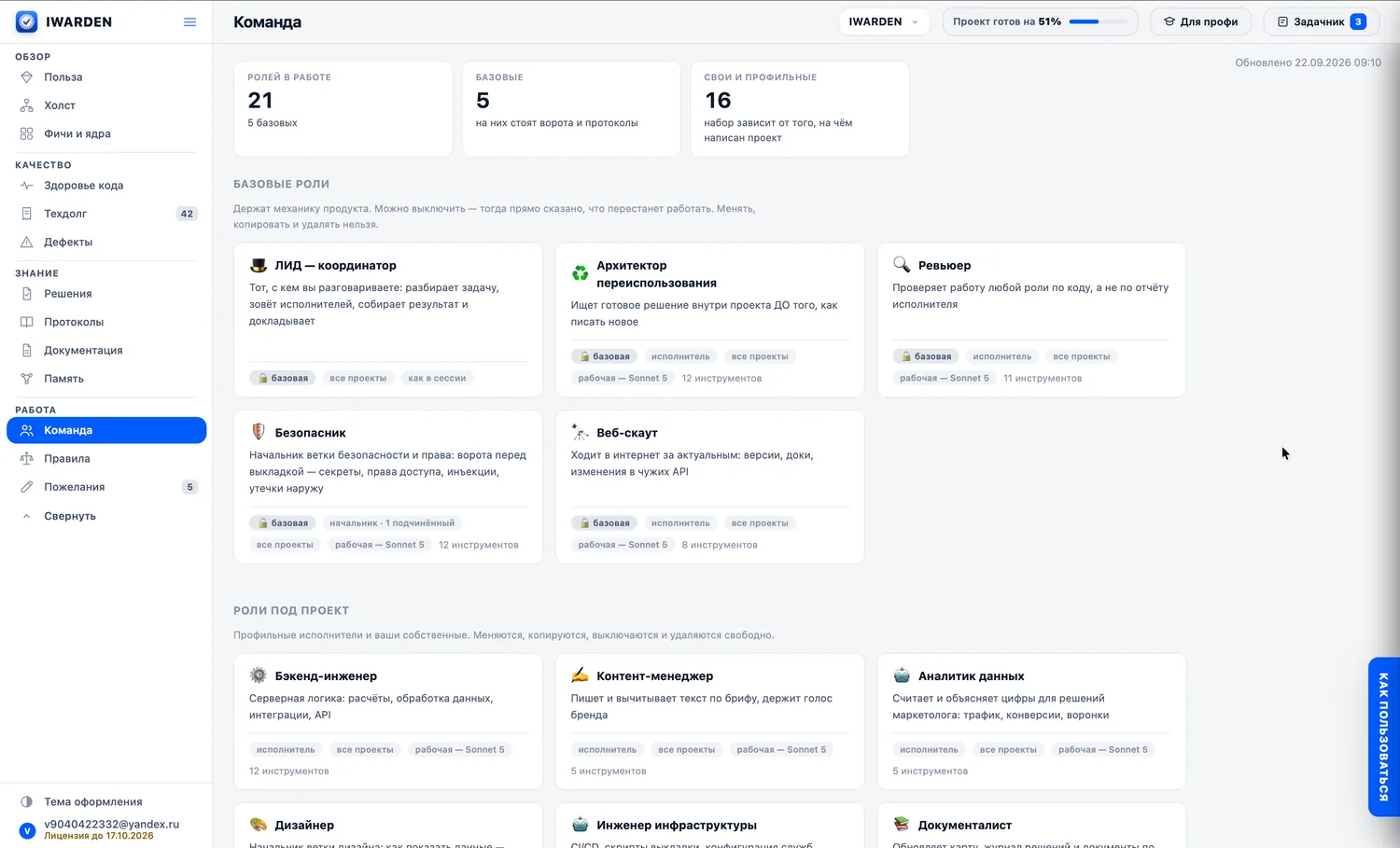Click the account email v9040422332@yandex.ru

112,825
